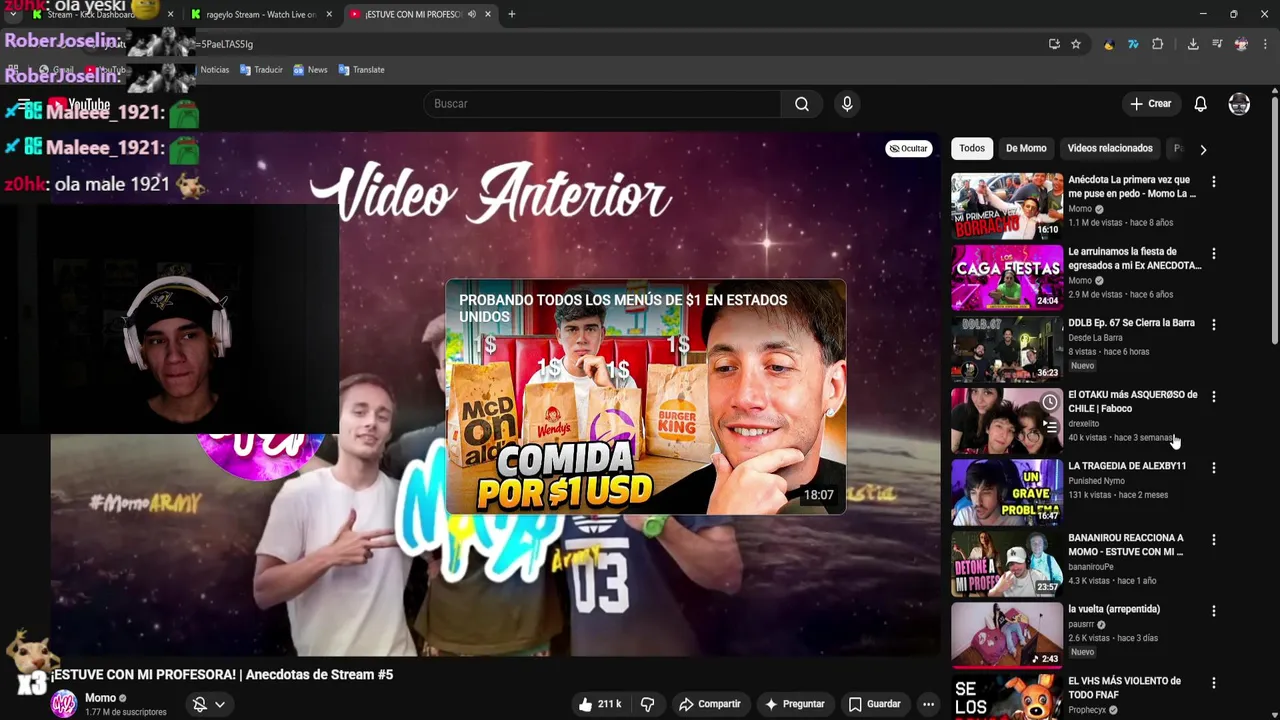
Task: Close the 'rageylo Stream' tab
Action: pyautogui.click(x=329, y=14)
